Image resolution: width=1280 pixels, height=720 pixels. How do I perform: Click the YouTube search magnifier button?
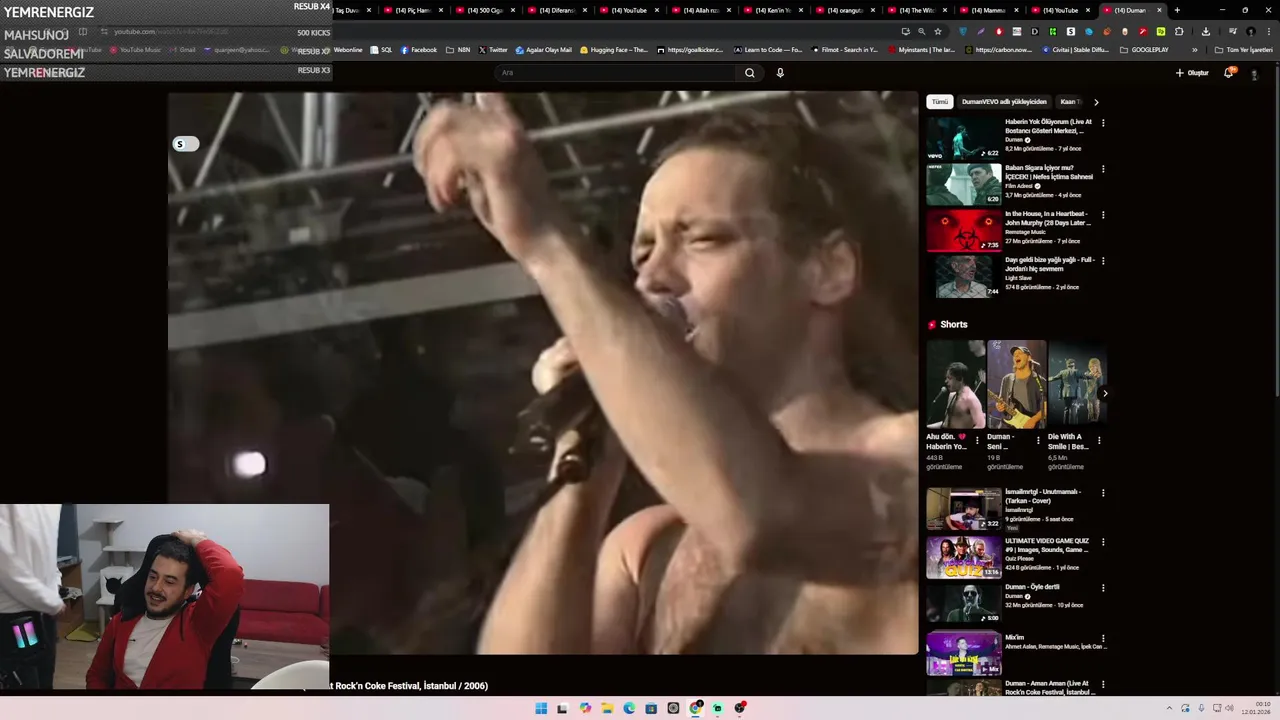pyautogui.click(x=749, y=72)
